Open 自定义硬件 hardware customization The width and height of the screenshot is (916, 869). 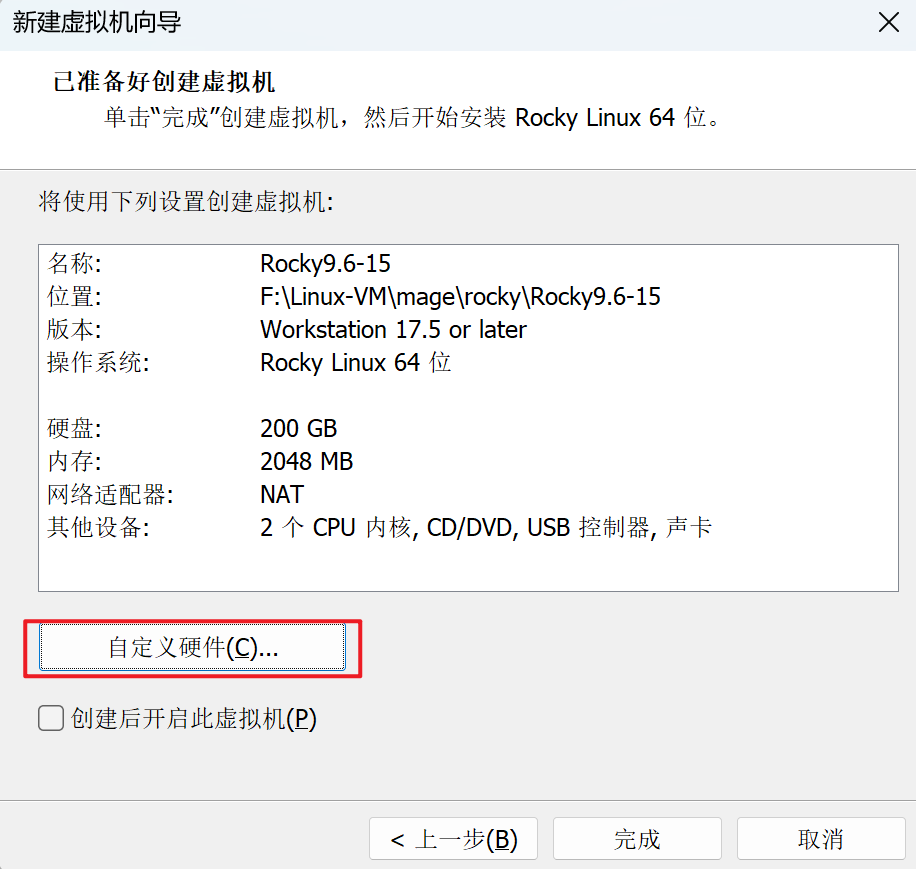tap(192, 648)
